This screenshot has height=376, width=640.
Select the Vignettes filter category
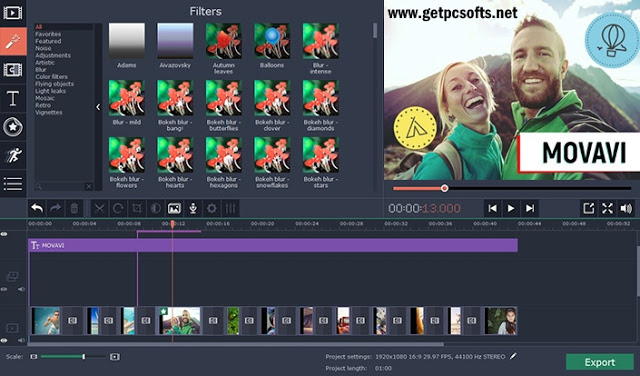click(49, 112)
